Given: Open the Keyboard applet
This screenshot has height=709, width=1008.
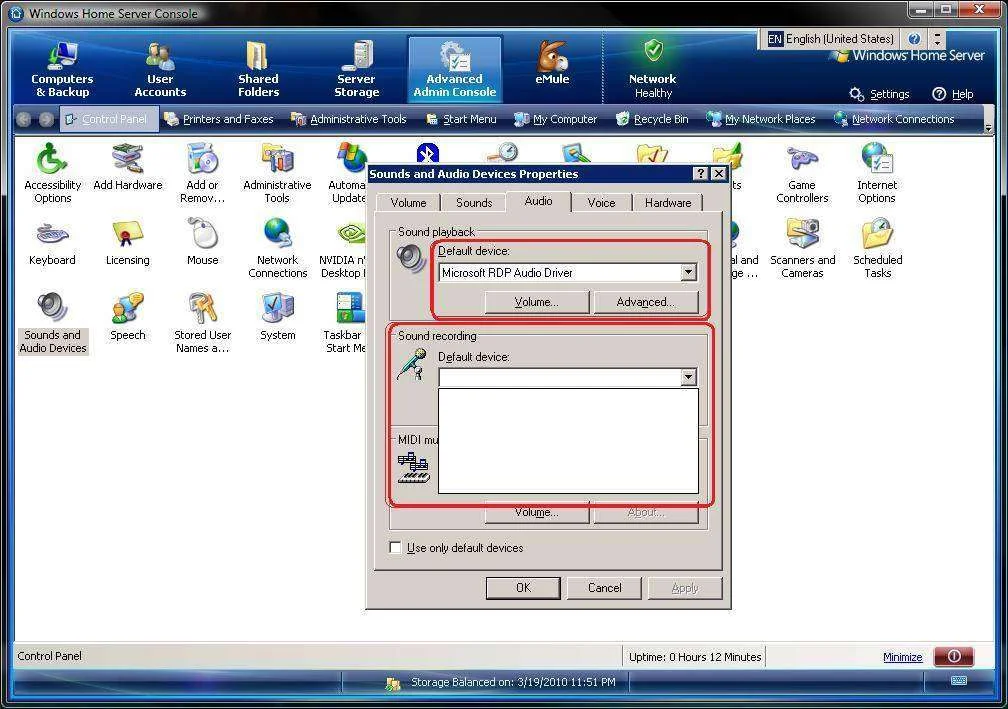Looking at the screenshot, I should 52,243.
